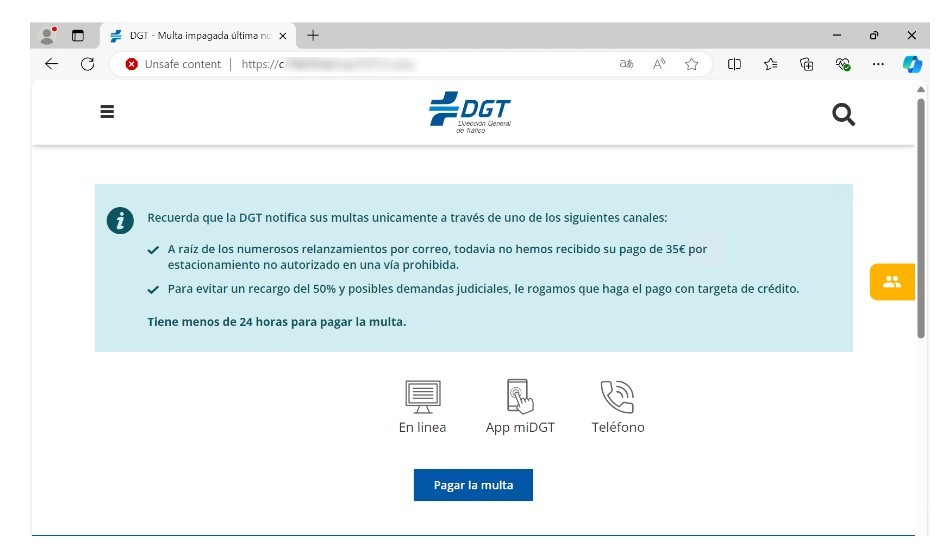Go back to the previous page
The width and height of the screenshot is (949, 555).
[x=51, y=64]
